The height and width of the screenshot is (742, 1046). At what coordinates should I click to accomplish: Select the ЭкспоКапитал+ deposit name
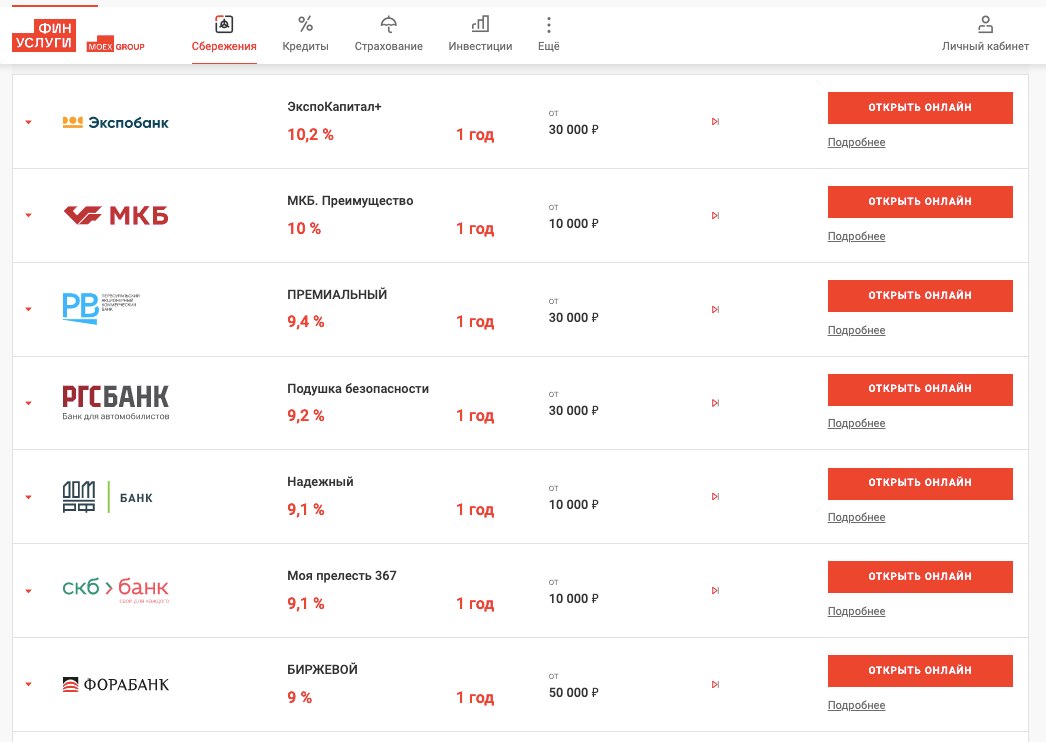click(x=334, y=107)
